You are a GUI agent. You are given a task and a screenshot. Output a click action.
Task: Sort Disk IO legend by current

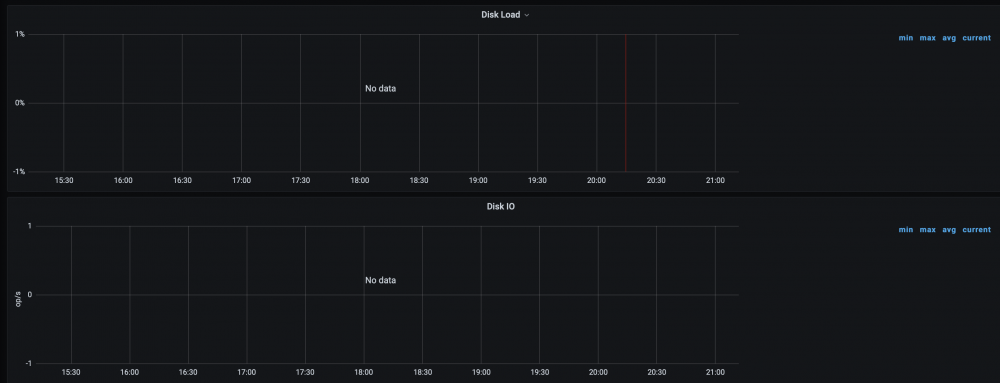tap(976, 229)
